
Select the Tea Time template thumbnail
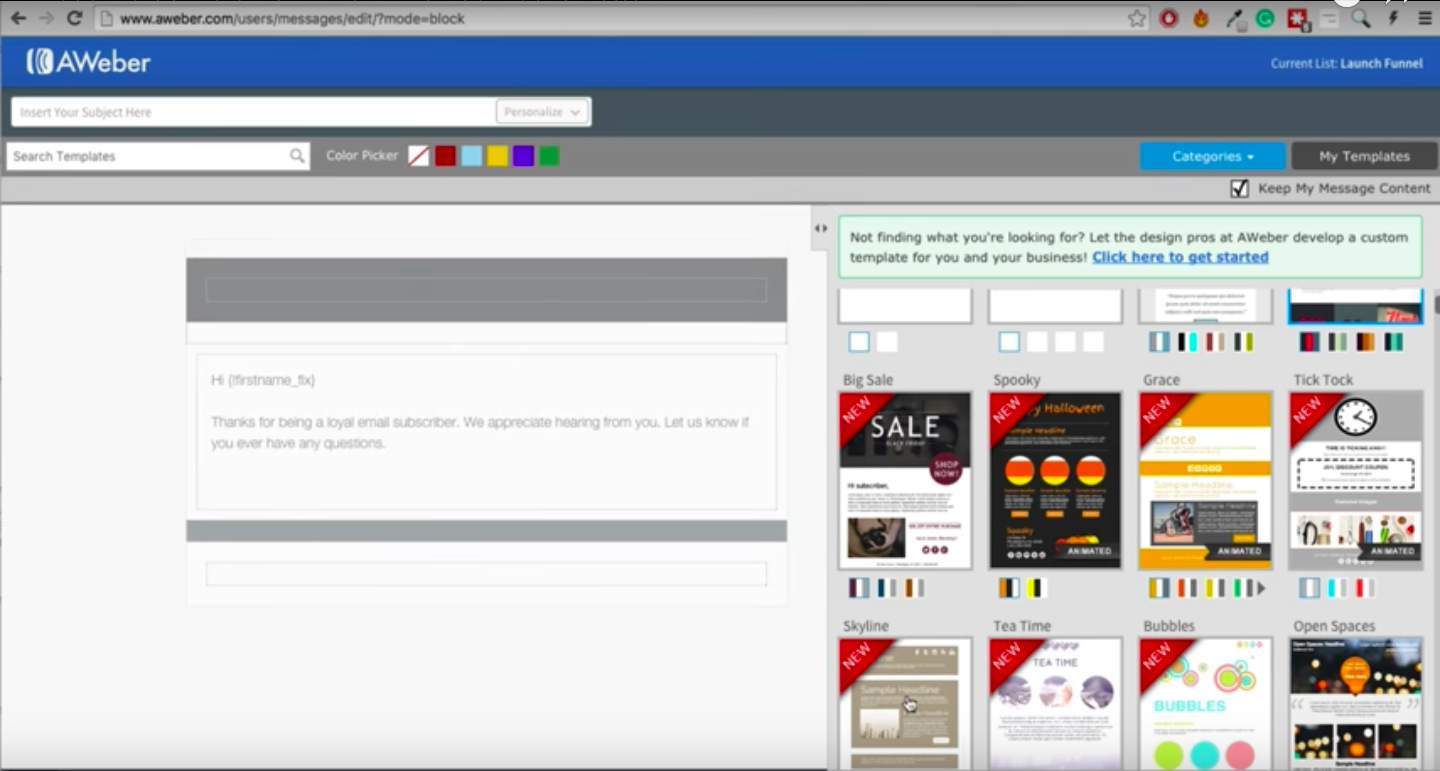coord(1055,704)
